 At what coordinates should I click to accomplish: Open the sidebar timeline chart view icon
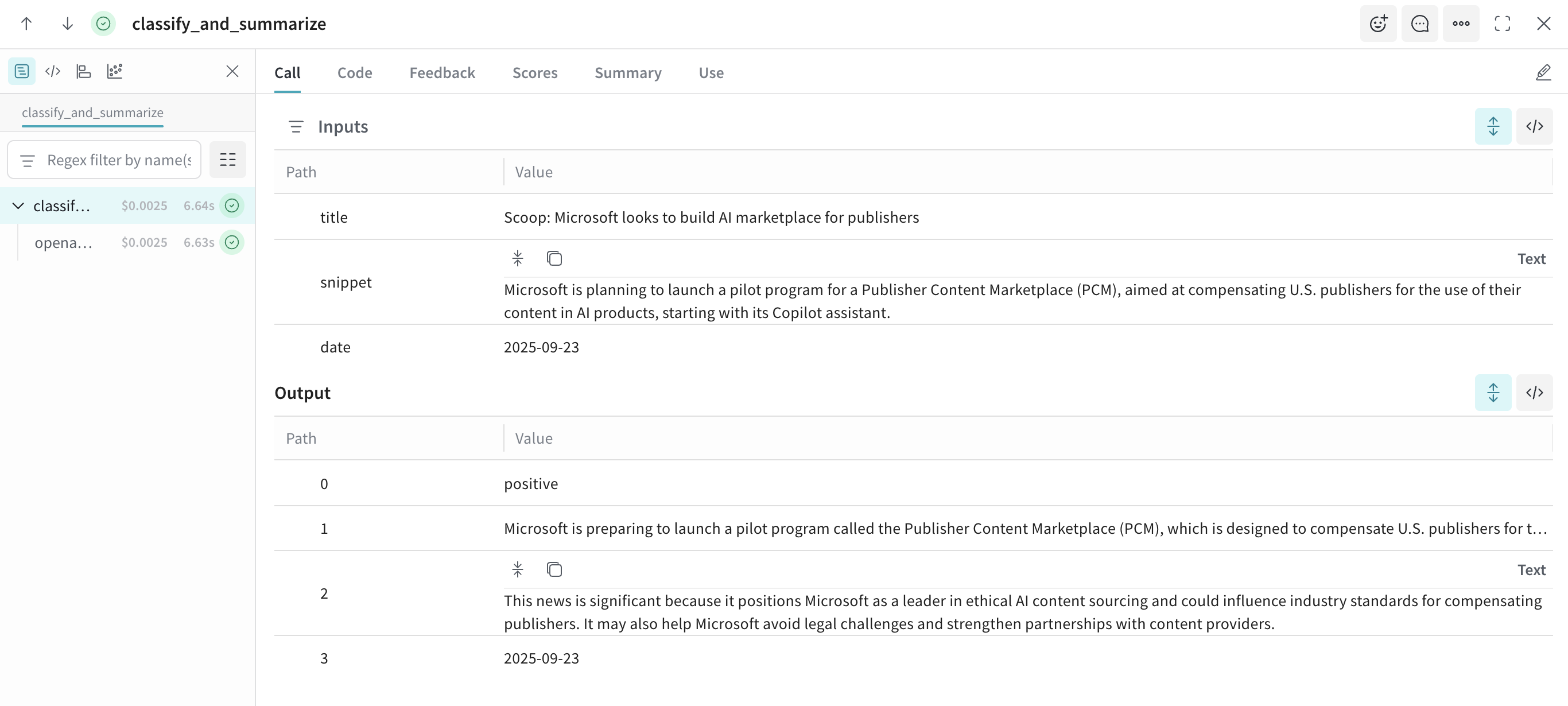point(83,71)
